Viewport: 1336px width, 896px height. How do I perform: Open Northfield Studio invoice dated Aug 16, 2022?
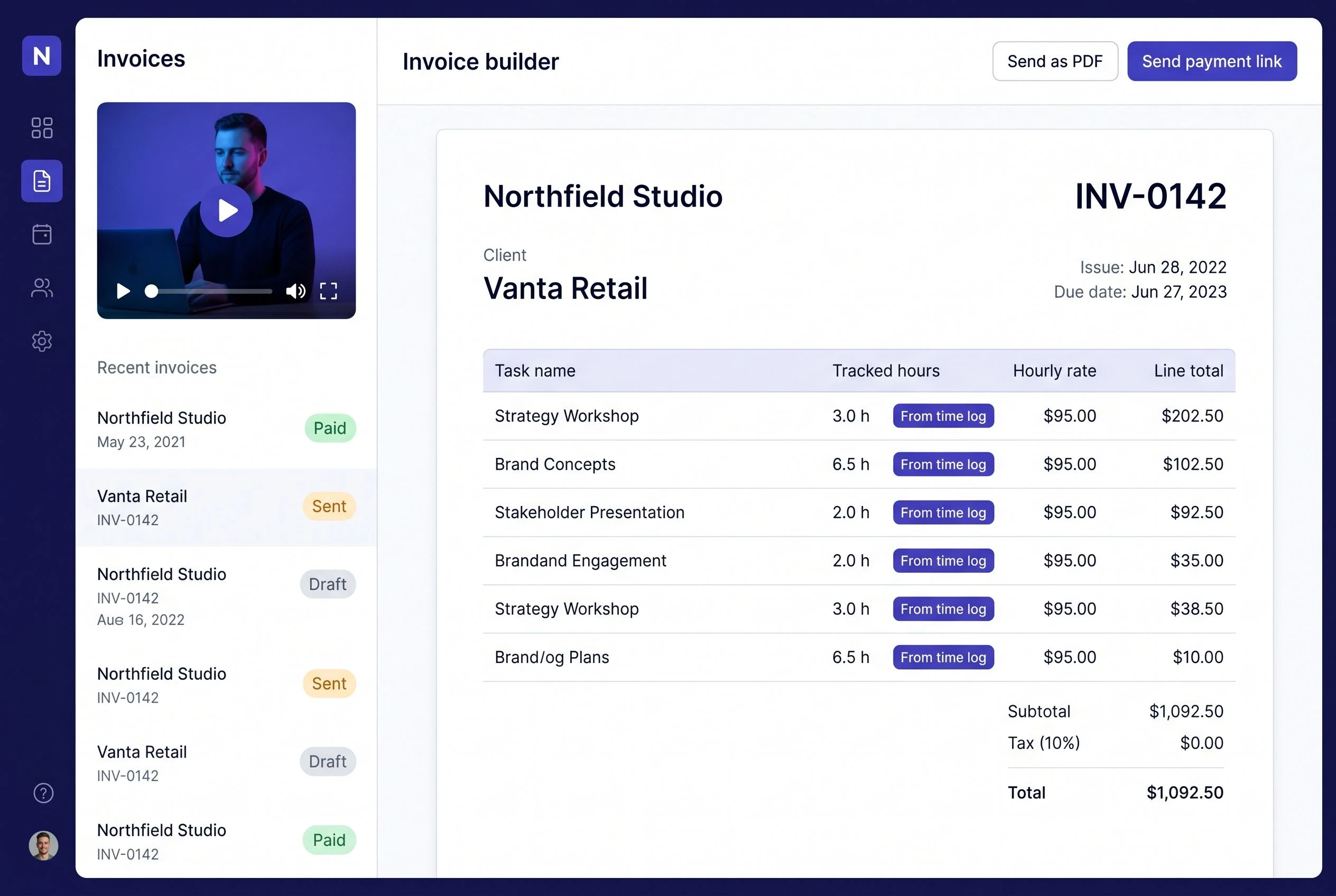[226, 596]
